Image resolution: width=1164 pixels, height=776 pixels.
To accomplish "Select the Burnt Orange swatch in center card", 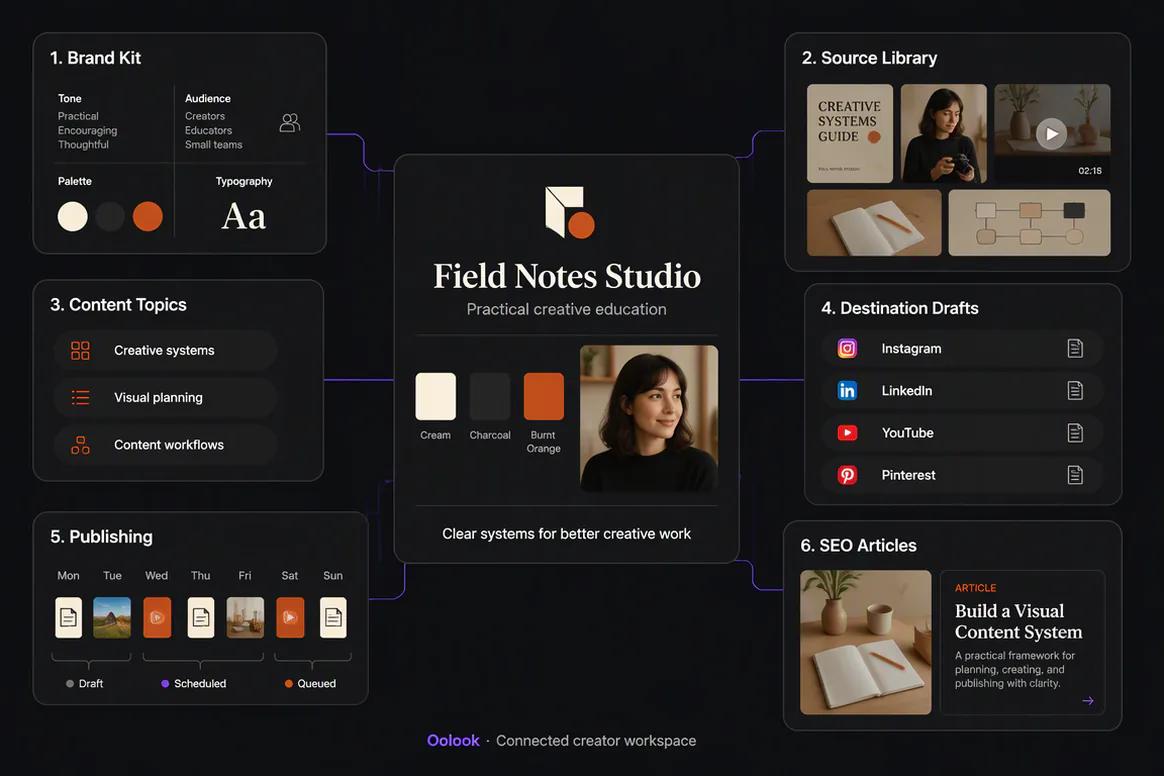I will (543, 397).
